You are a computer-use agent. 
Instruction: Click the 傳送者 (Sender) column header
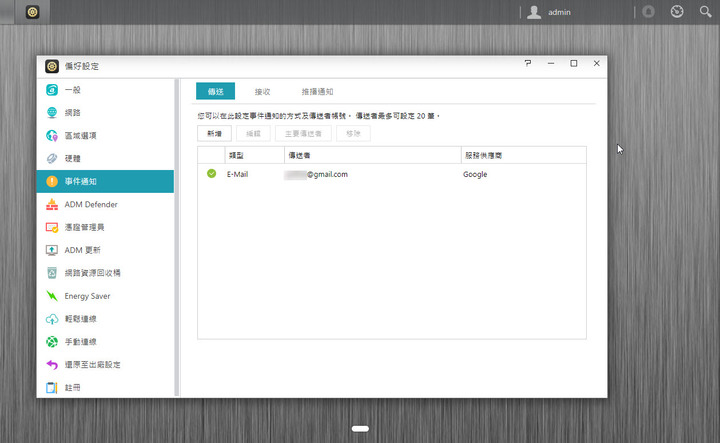point(373,155)
